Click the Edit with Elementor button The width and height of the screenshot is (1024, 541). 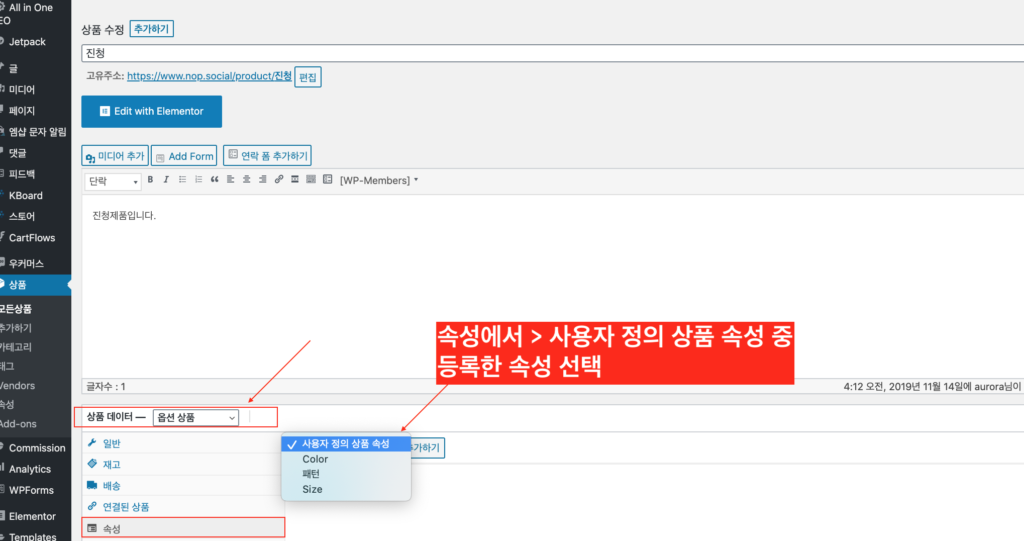[x=151, y=111]
